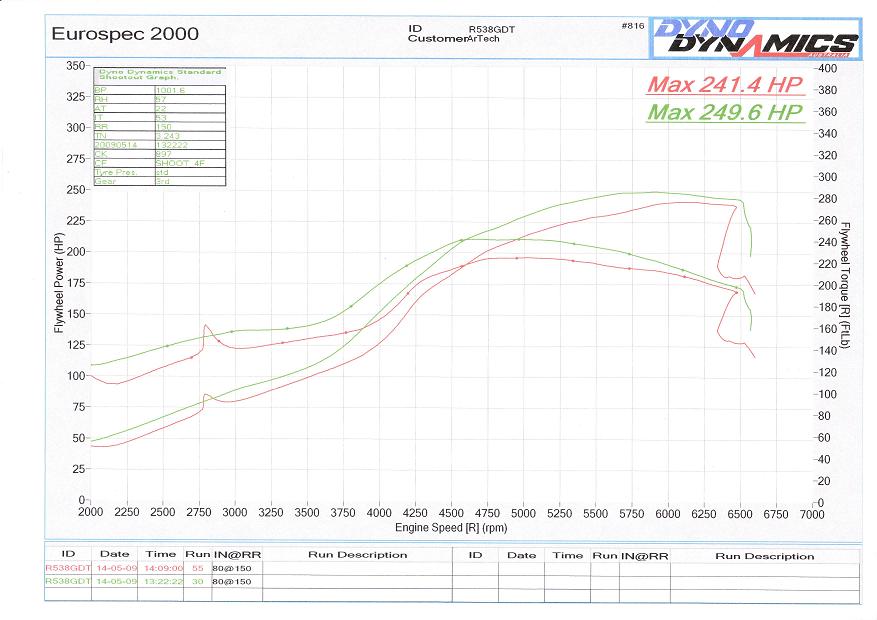Click the Engine Speed [R] (rpm) axis label
This screenshot has height=620, width=877.
coord(449,526)
